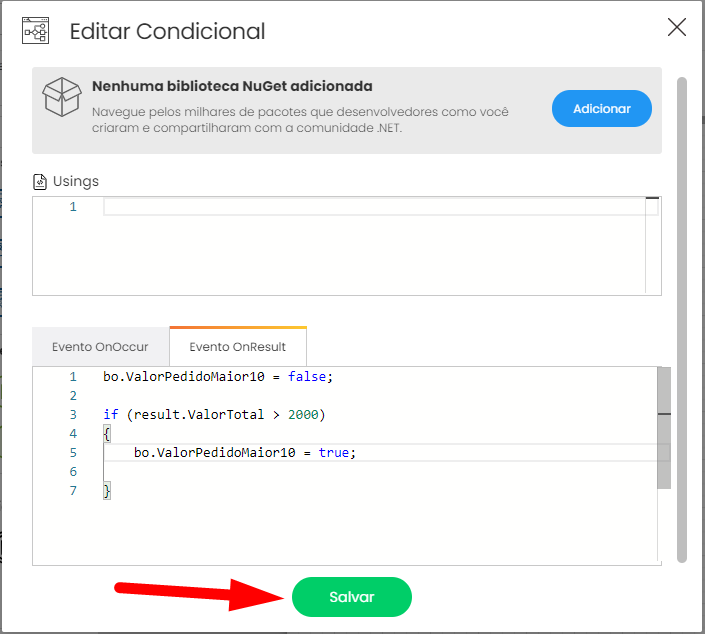705x634 pixels.
Task: Click the false keyword on line 1
Action: 307,376
